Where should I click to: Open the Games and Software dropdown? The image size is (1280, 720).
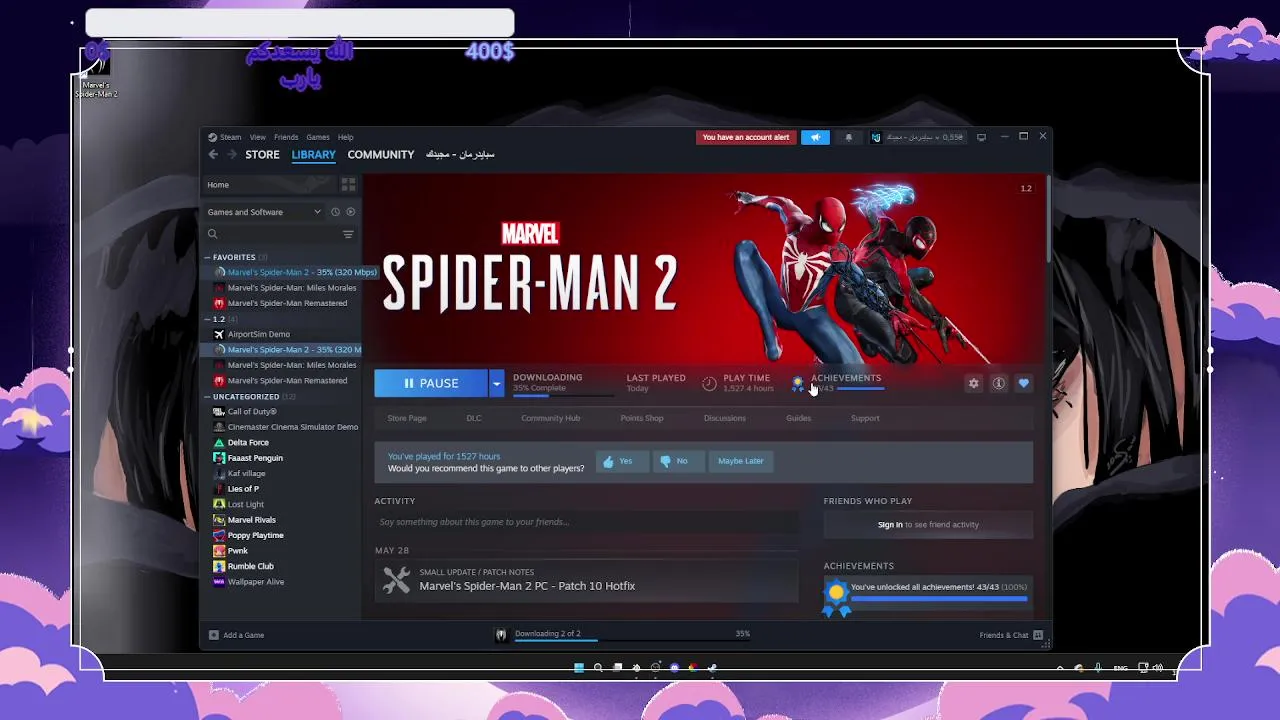click(264, 212)
